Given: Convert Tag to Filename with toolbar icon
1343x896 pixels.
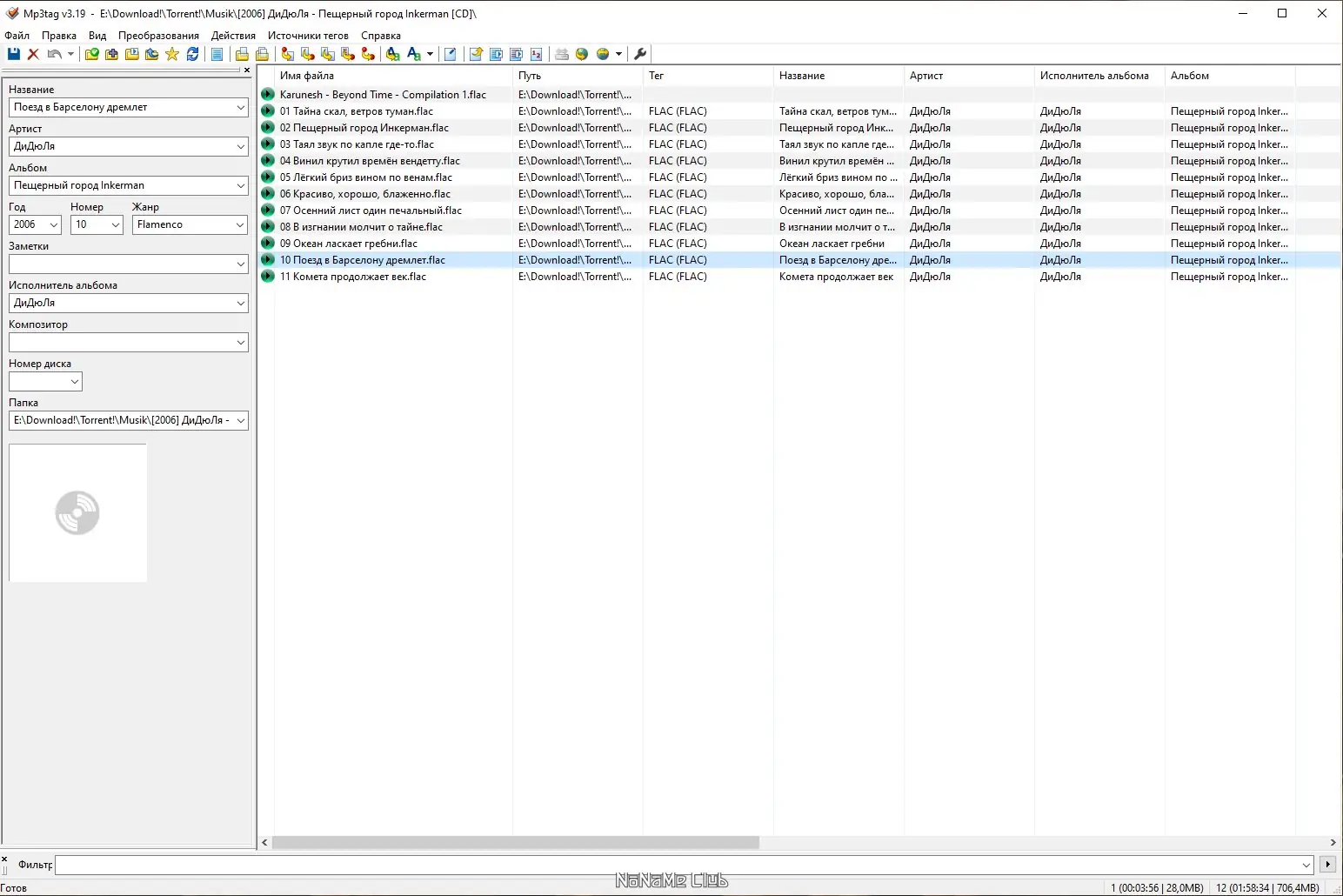Looking at the screenshot, I should (287, 54).
